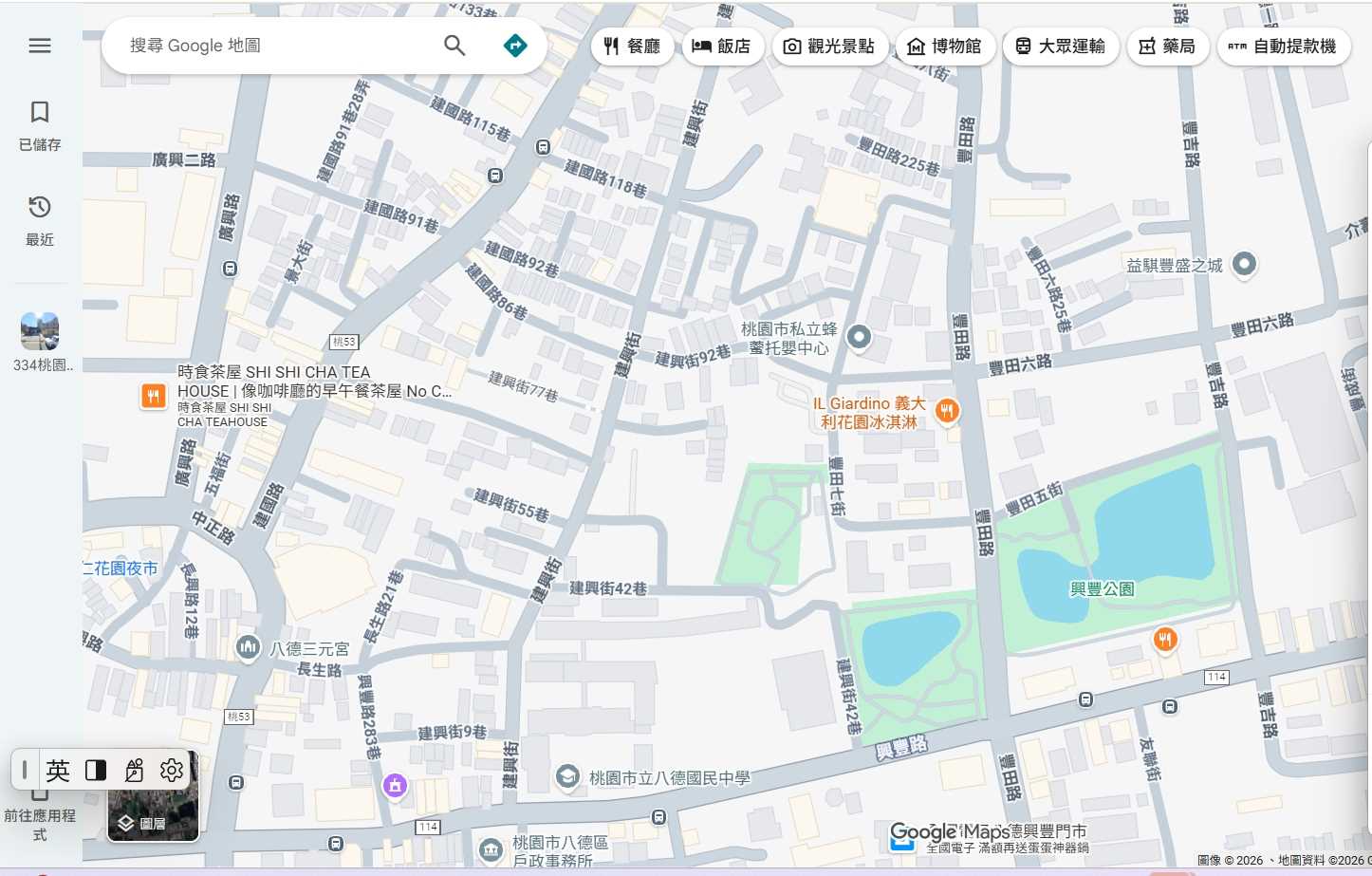The image size is (1372, 876).
Task: Open the IME emoji and handwriting pad icon
Action: point(134,771)
